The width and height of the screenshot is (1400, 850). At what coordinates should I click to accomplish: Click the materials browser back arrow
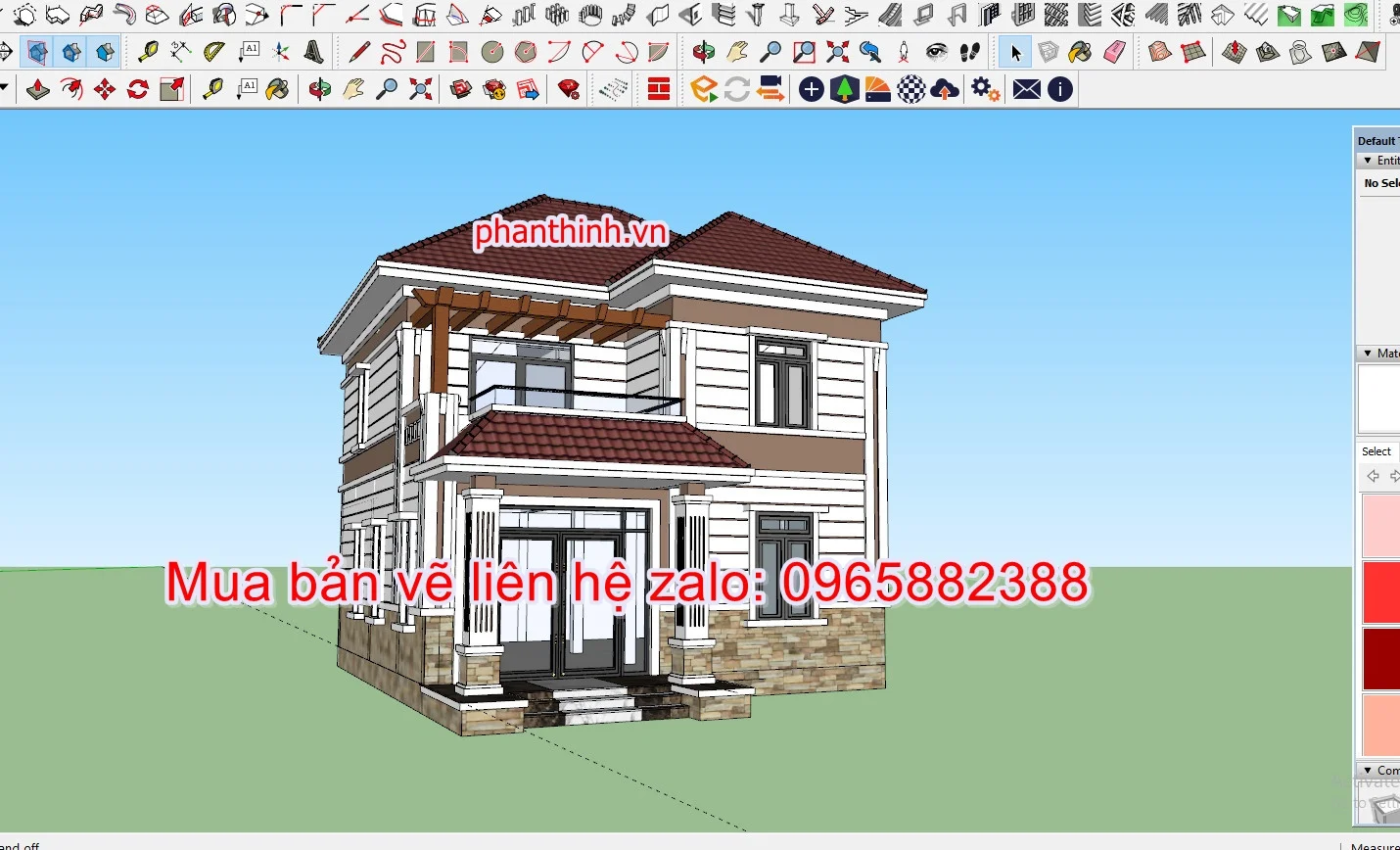pyautogui.click(x=1373, y=476)
